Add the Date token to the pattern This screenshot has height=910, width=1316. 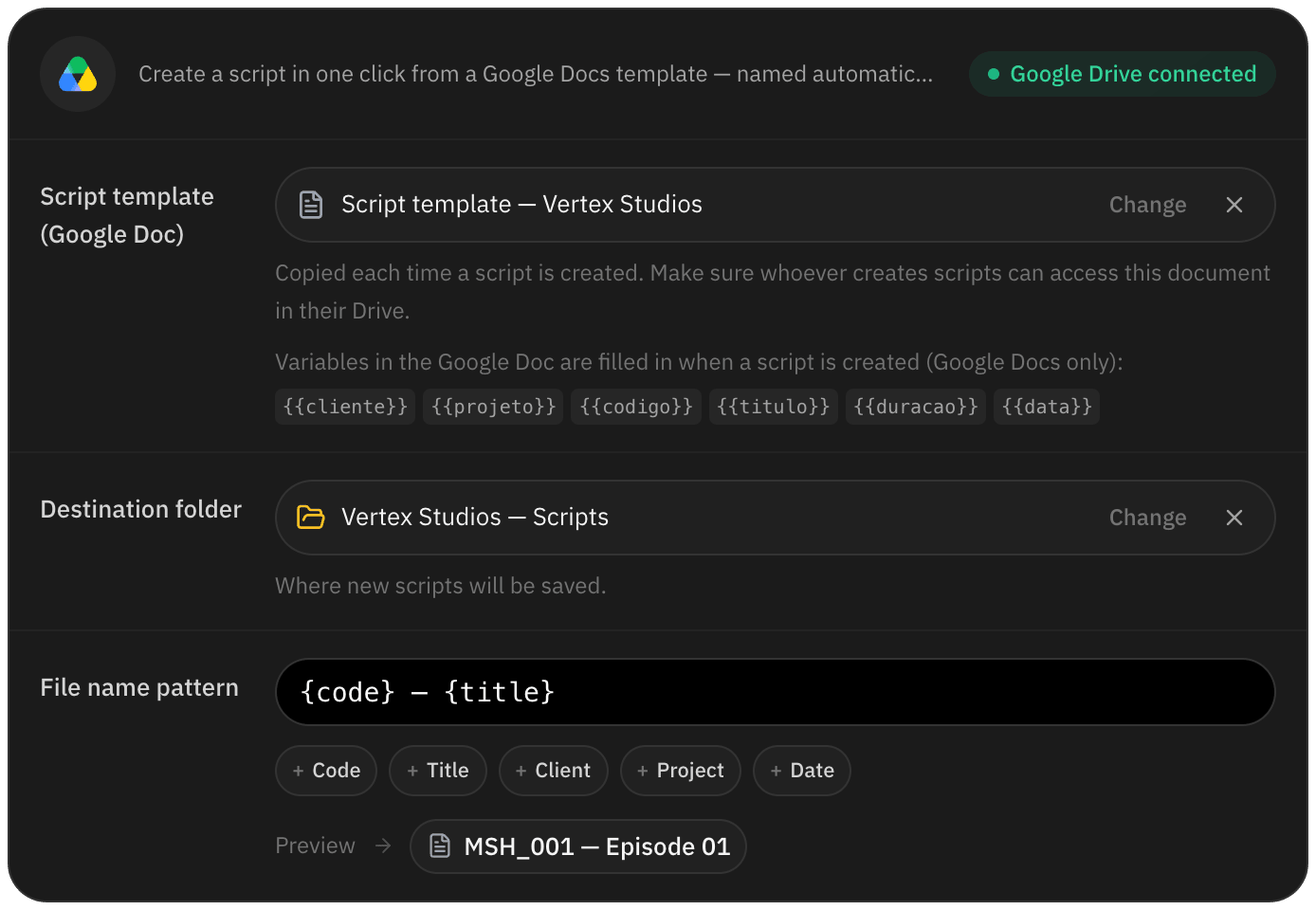[802, 771]
